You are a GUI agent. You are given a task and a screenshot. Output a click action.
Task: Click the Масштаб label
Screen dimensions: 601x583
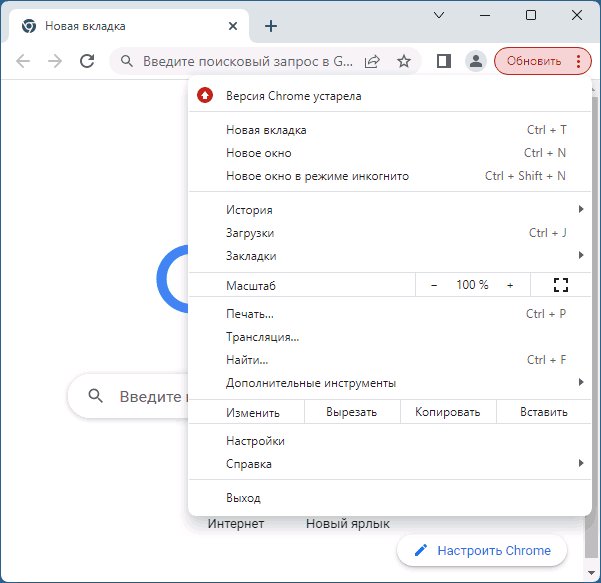[x=251, y=286]
